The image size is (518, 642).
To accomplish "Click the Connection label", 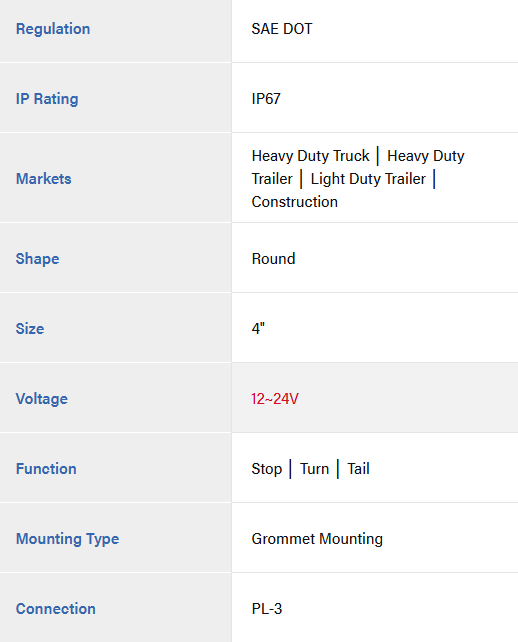I will [55, 609].
